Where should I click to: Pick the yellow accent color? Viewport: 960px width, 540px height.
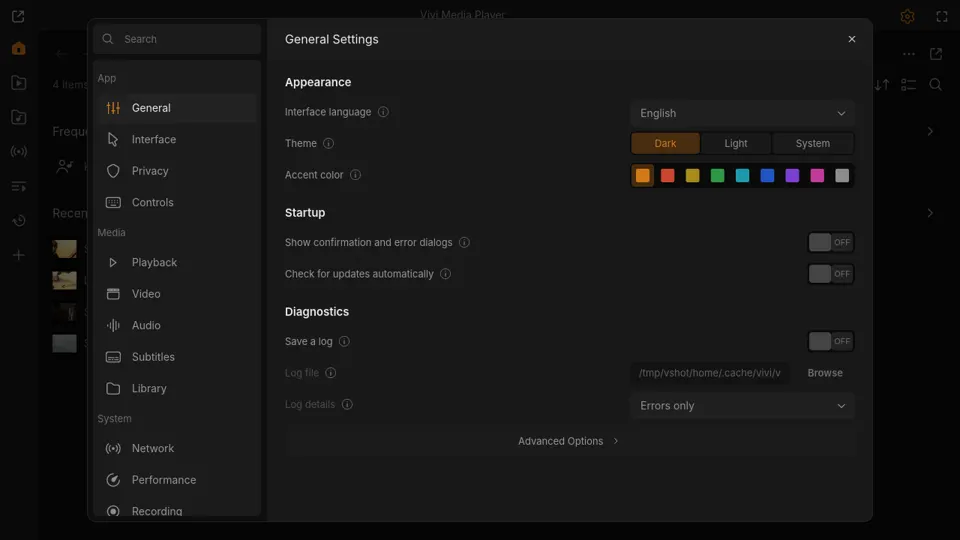pyautogui.click(x=692, y=176)
